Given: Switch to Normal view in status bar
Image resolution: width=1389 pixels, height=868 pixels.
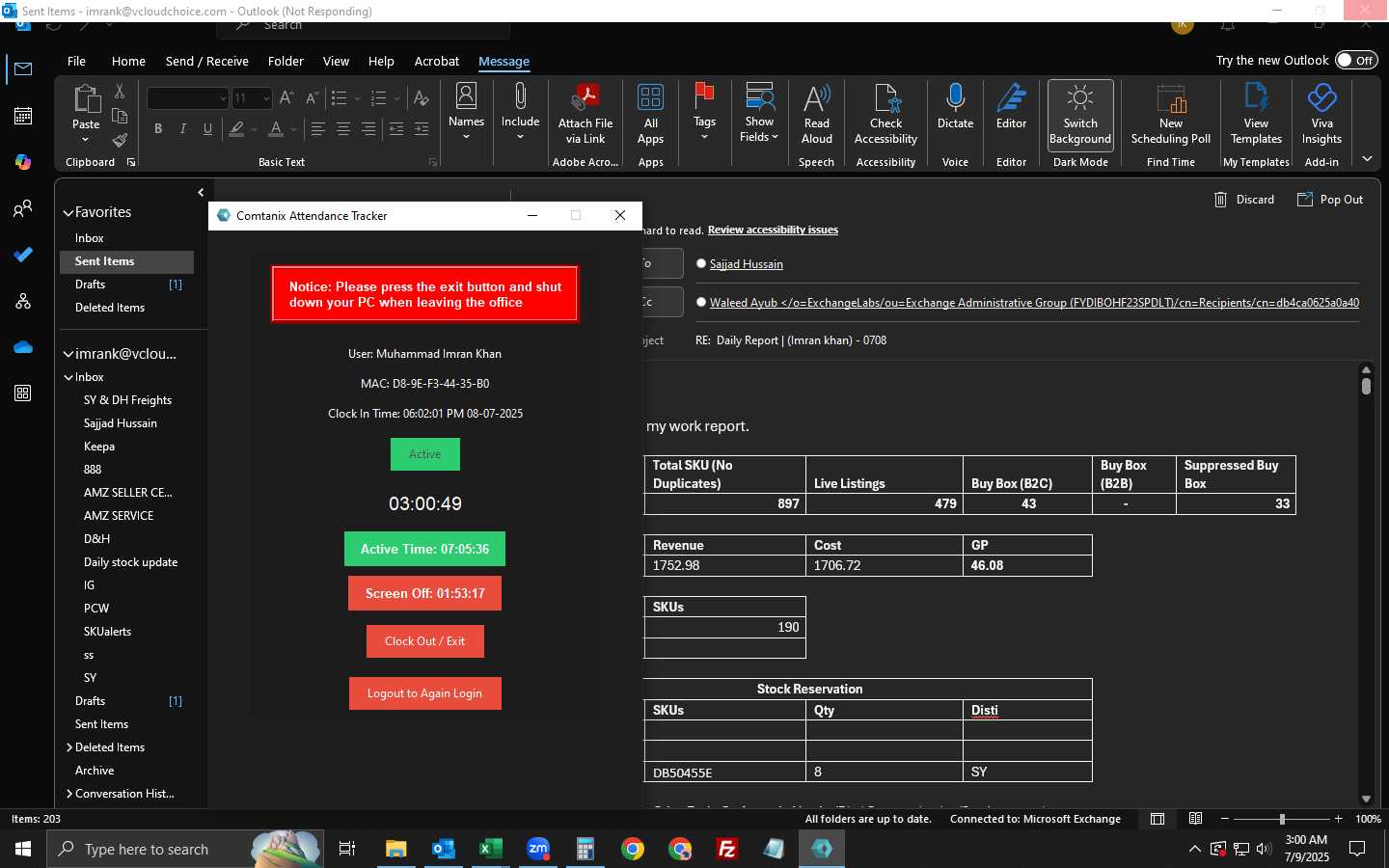Looking at the screenshot, I should (x=1157, y=819).
